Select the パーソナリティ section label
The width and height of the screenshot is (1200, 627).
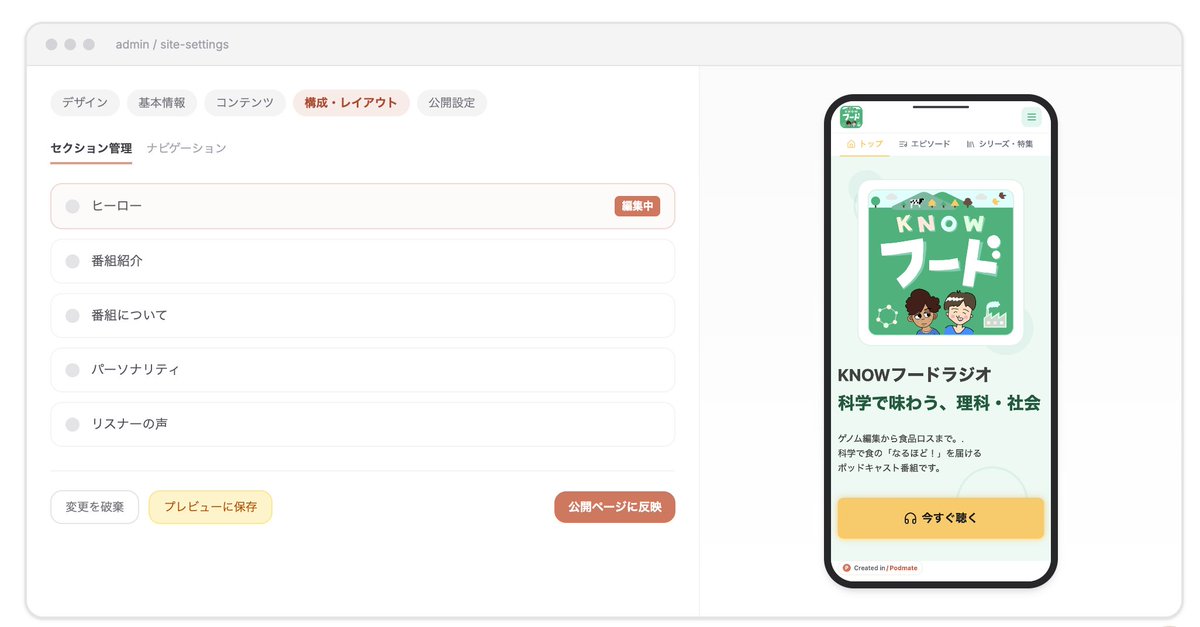click(x=135, y=370)
